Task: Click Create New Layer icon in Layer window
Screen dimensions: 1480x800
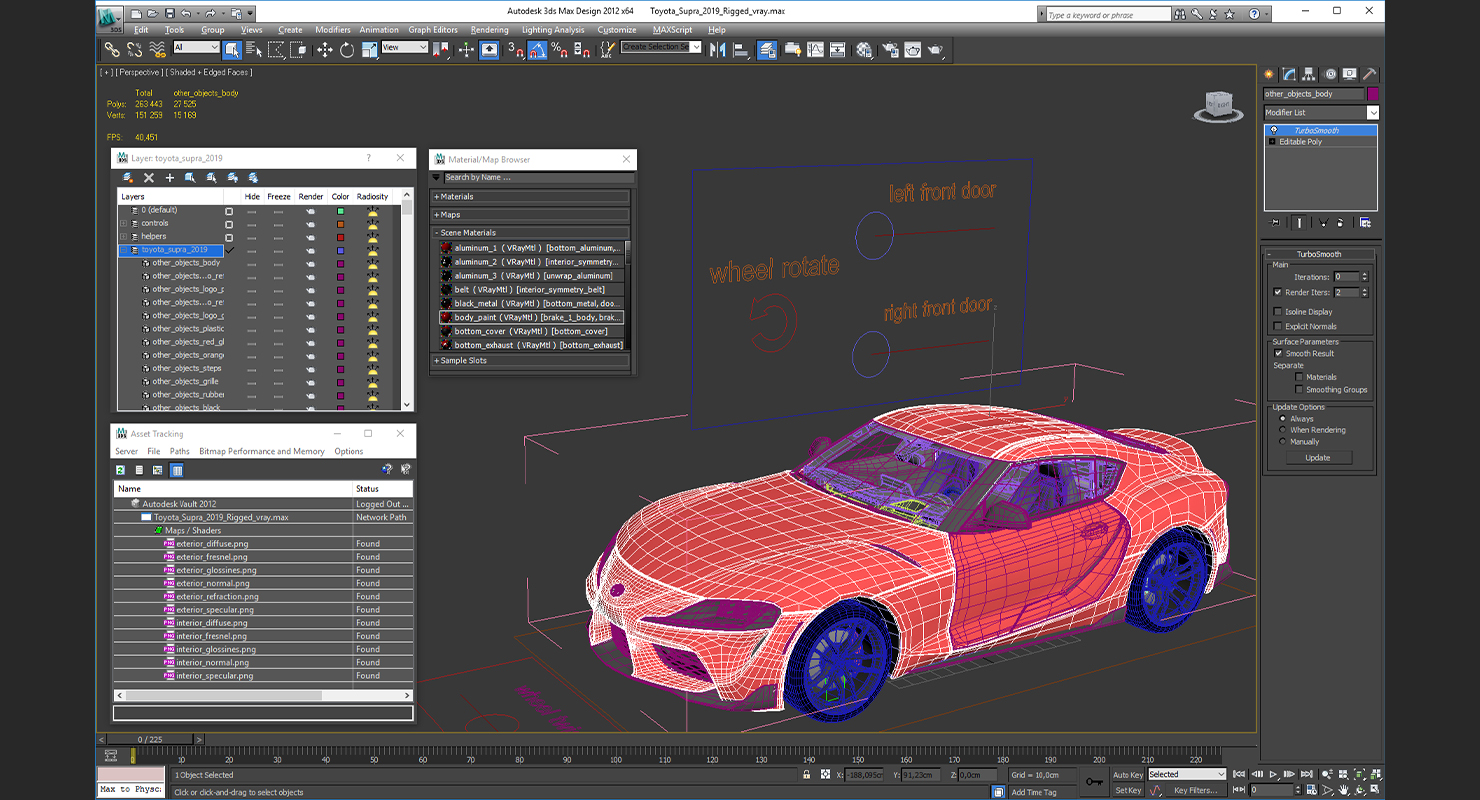Action: [128, 177]
